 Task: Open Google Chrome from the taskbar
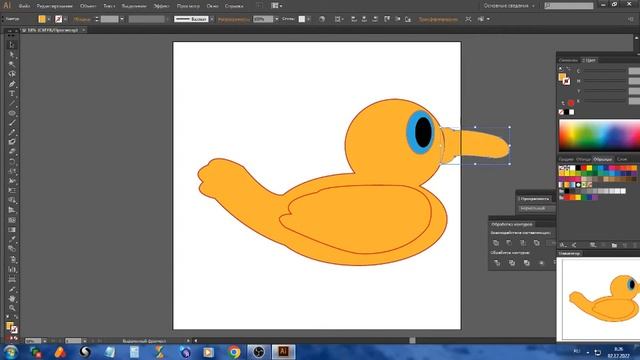pos(234,352)
